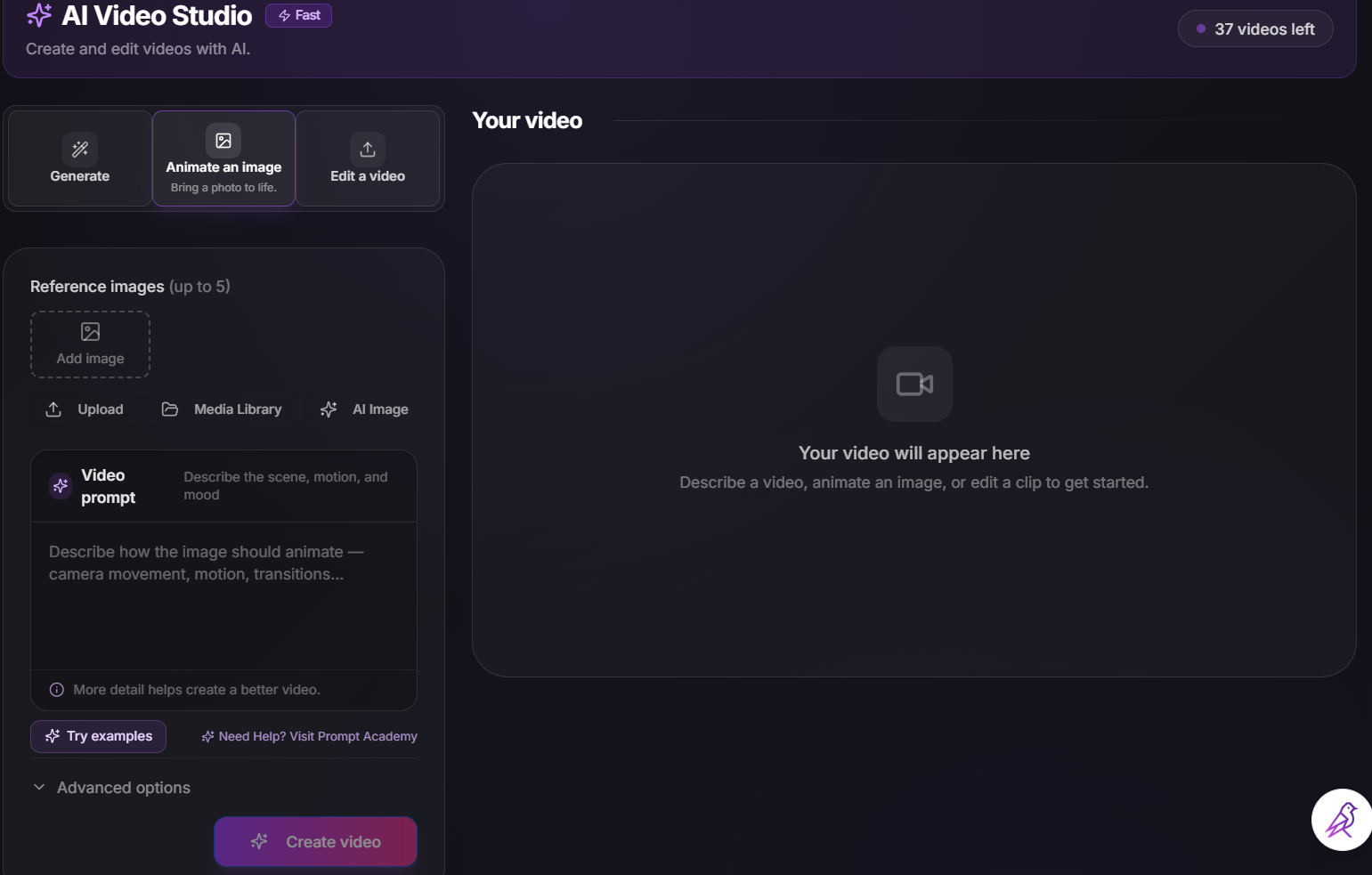Open the bird assistant chat bubble
The width and height of the screenshot is (1372, 875).
[1341, 820]
